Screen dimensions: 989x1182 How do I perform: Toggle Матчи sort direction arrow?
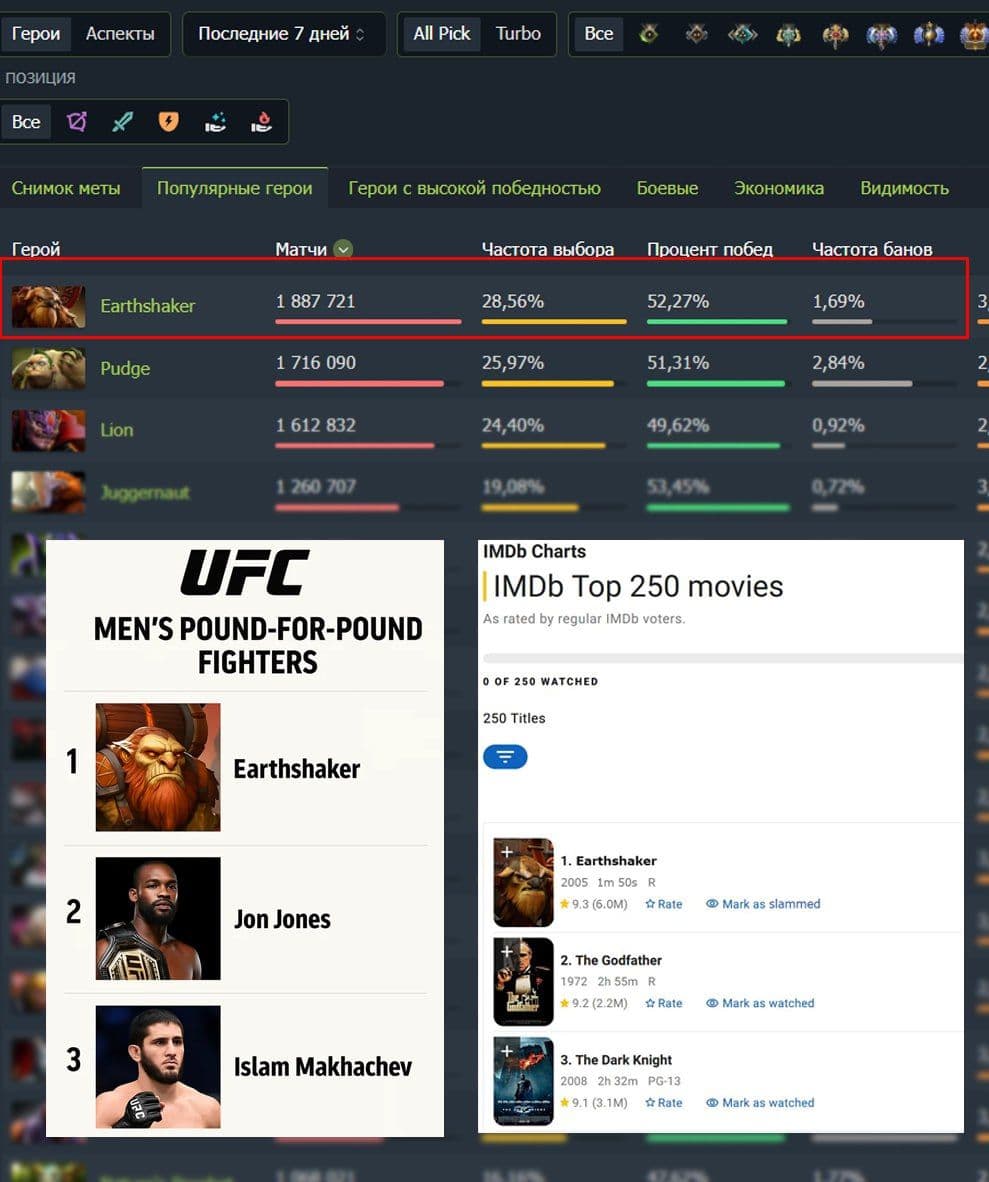tap(343, 250)
